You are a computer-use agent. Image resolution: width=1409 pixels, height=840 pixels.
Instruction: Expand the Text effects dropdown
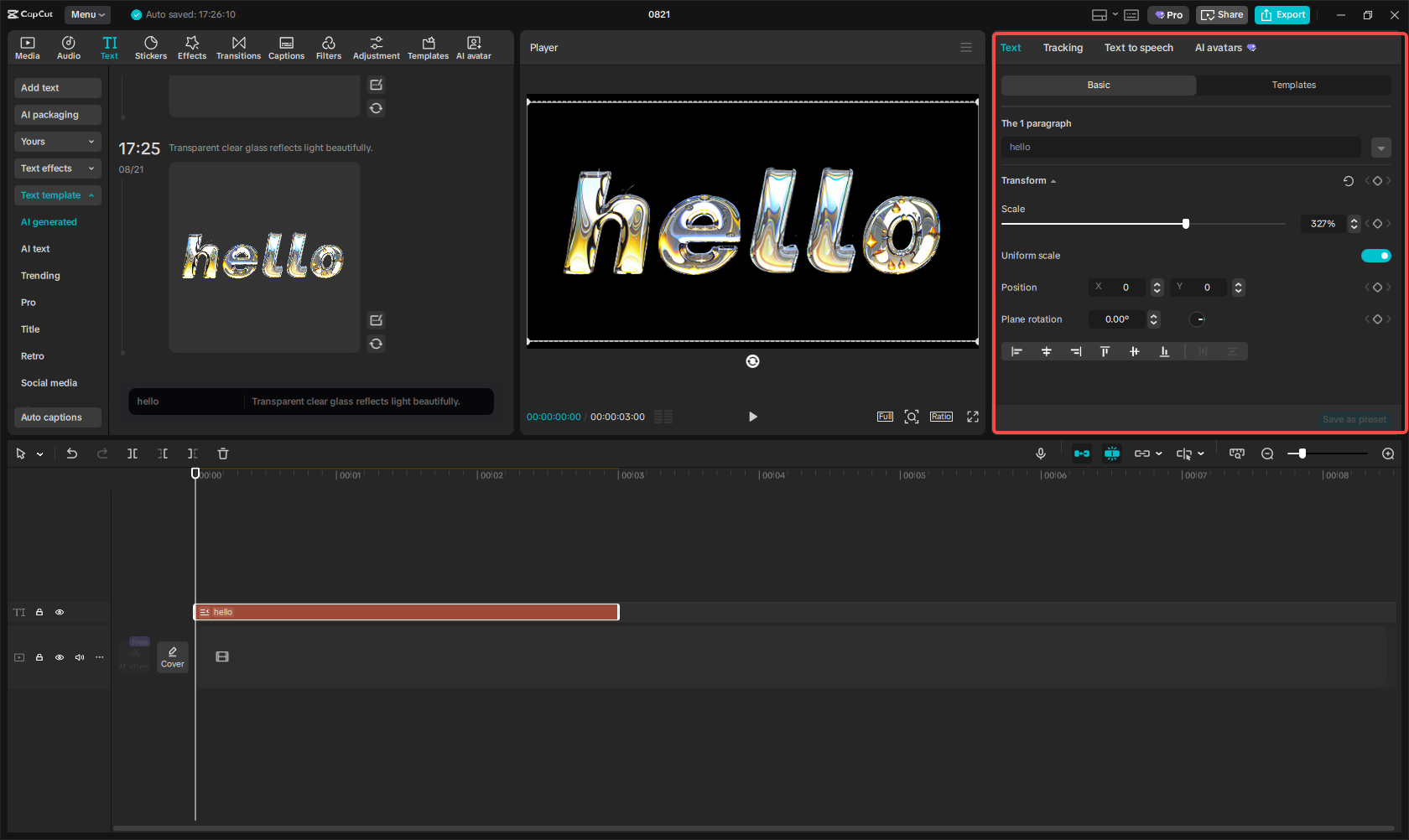(57, 169)
